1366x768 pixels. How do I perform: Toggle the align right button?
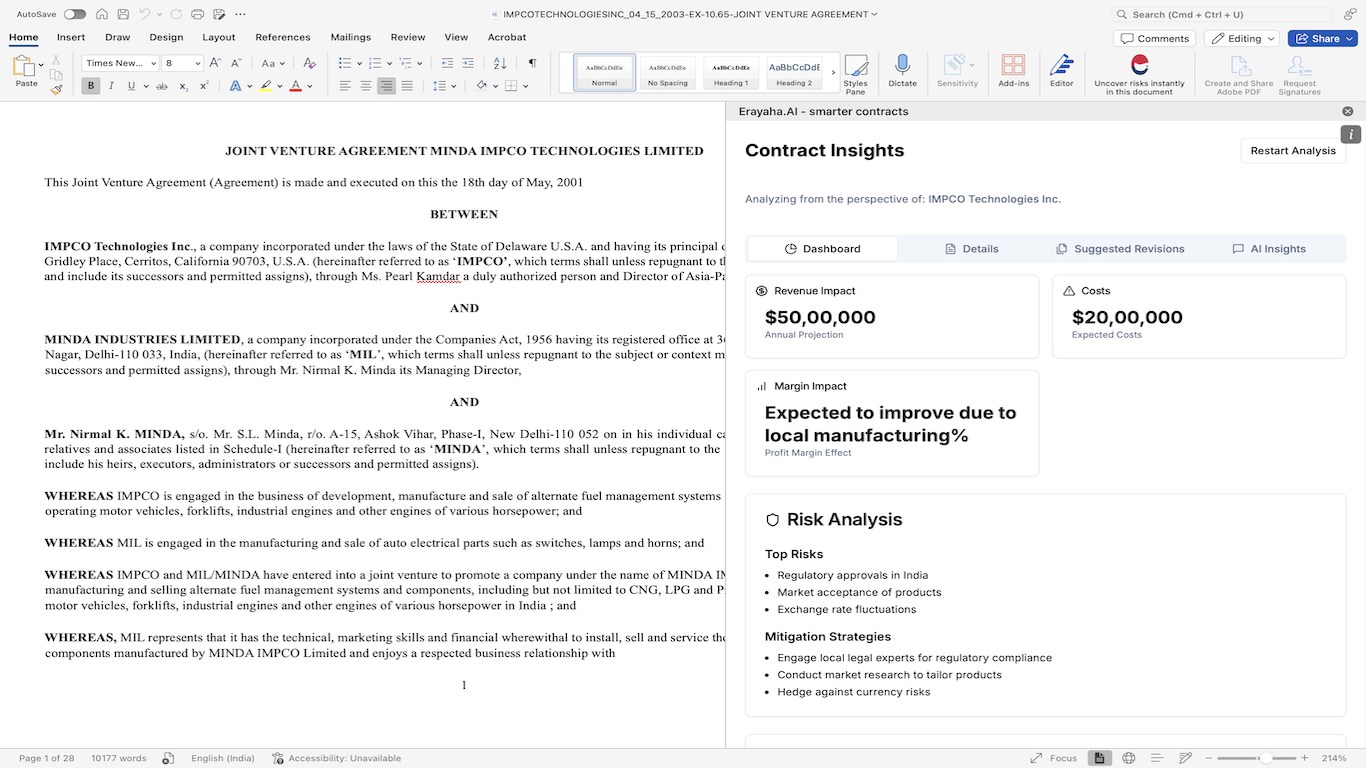click(x=386, y=86)
